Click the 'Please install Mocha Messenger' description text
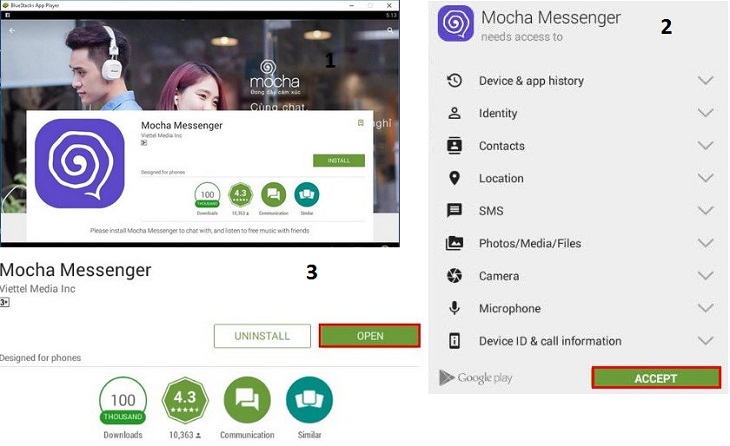Image resolution: width=730 pixels, height=446 pixels. click(x=200, y=230)
